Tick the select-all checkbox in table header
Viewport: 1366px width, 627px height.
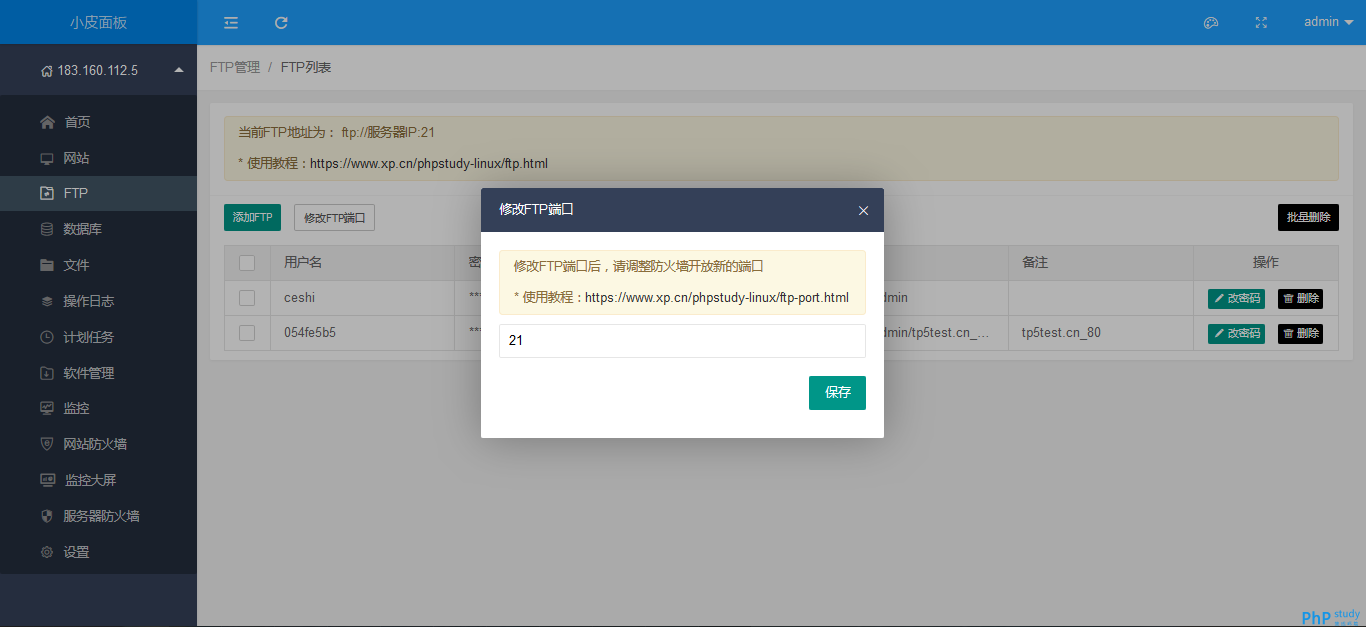[x=247, y=263]
